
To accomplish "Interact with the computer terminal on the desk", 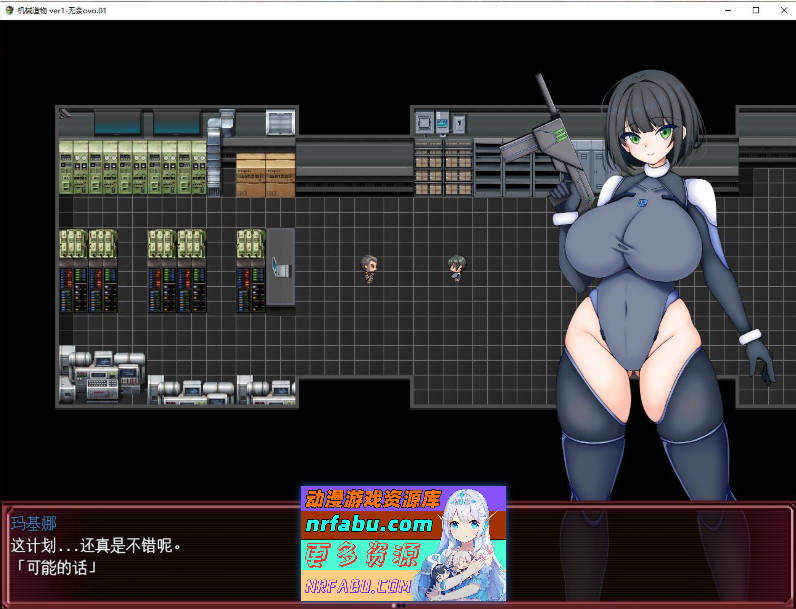I will point(281,268).
